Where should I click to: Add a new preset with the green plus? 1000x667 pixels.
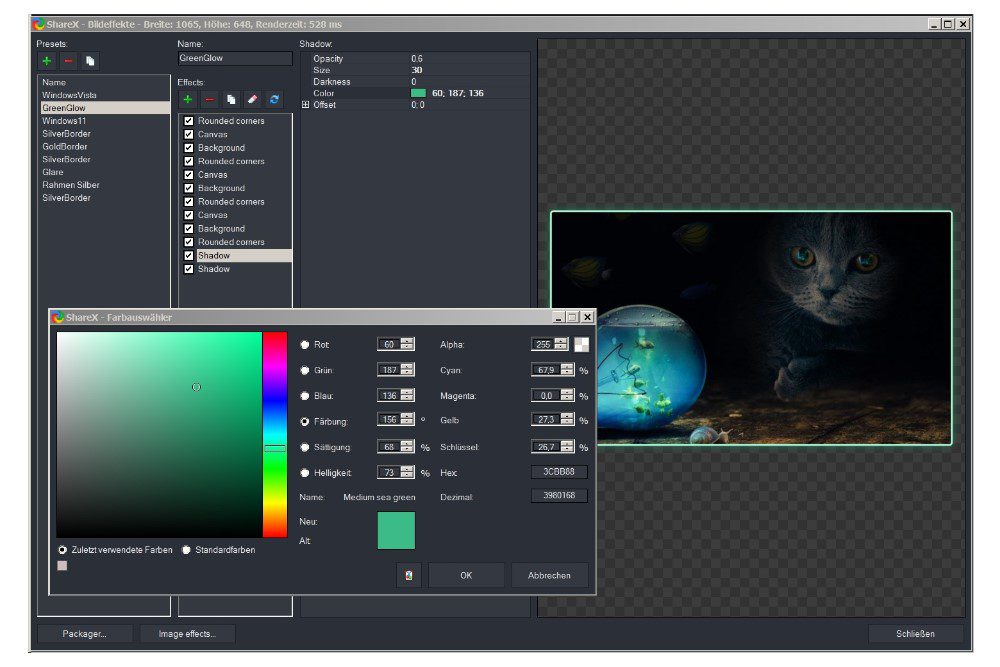(x=47, y=61)
